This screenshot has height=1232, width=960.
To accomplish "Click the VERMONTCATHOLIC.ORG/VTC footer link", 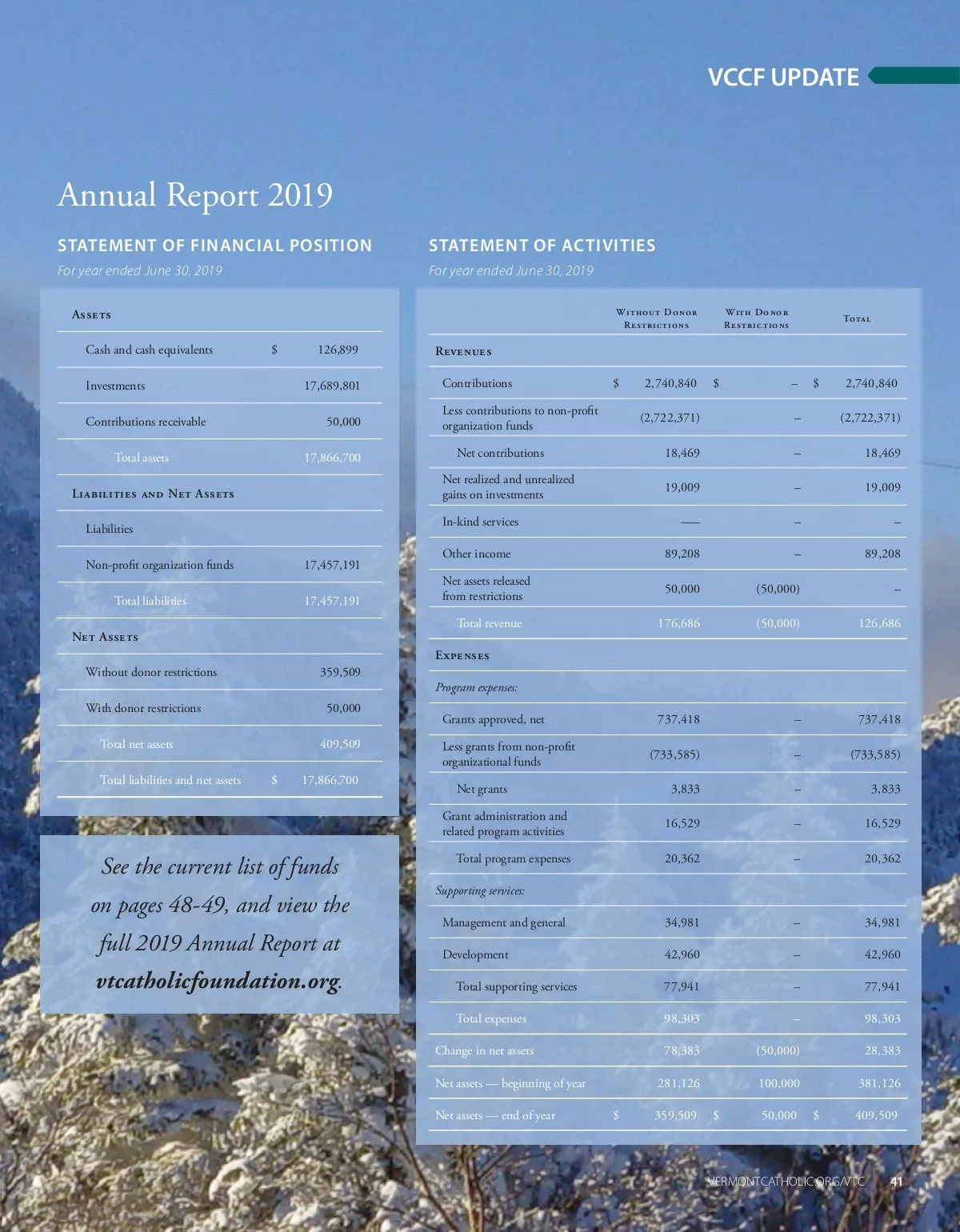I will 786,1182.
